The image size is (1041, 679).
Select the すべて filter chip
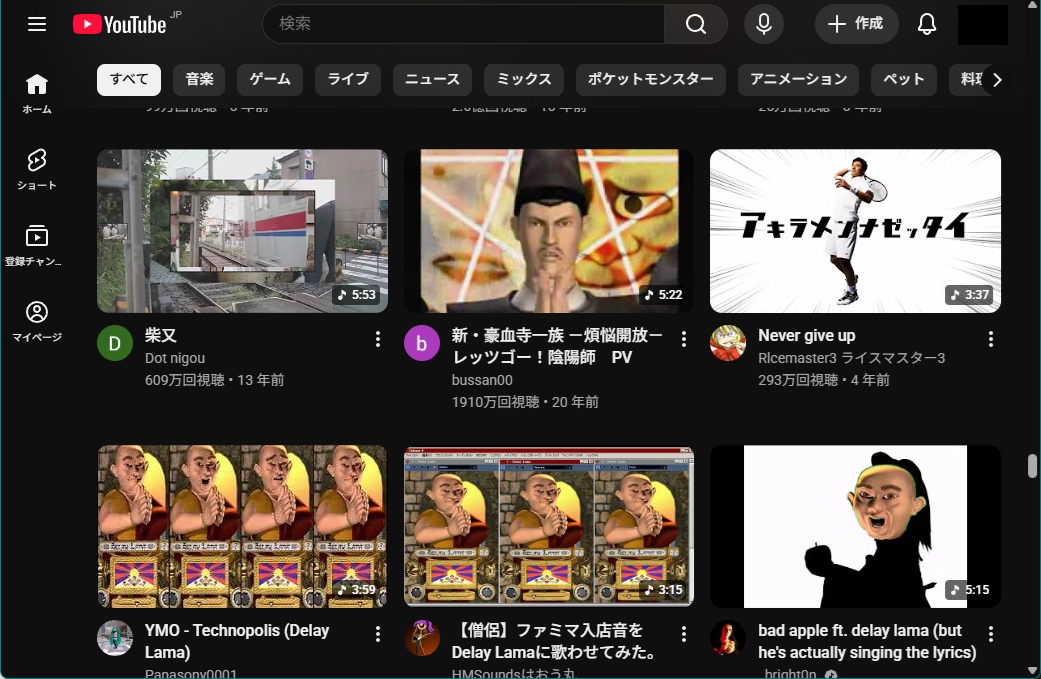[129, 80]
